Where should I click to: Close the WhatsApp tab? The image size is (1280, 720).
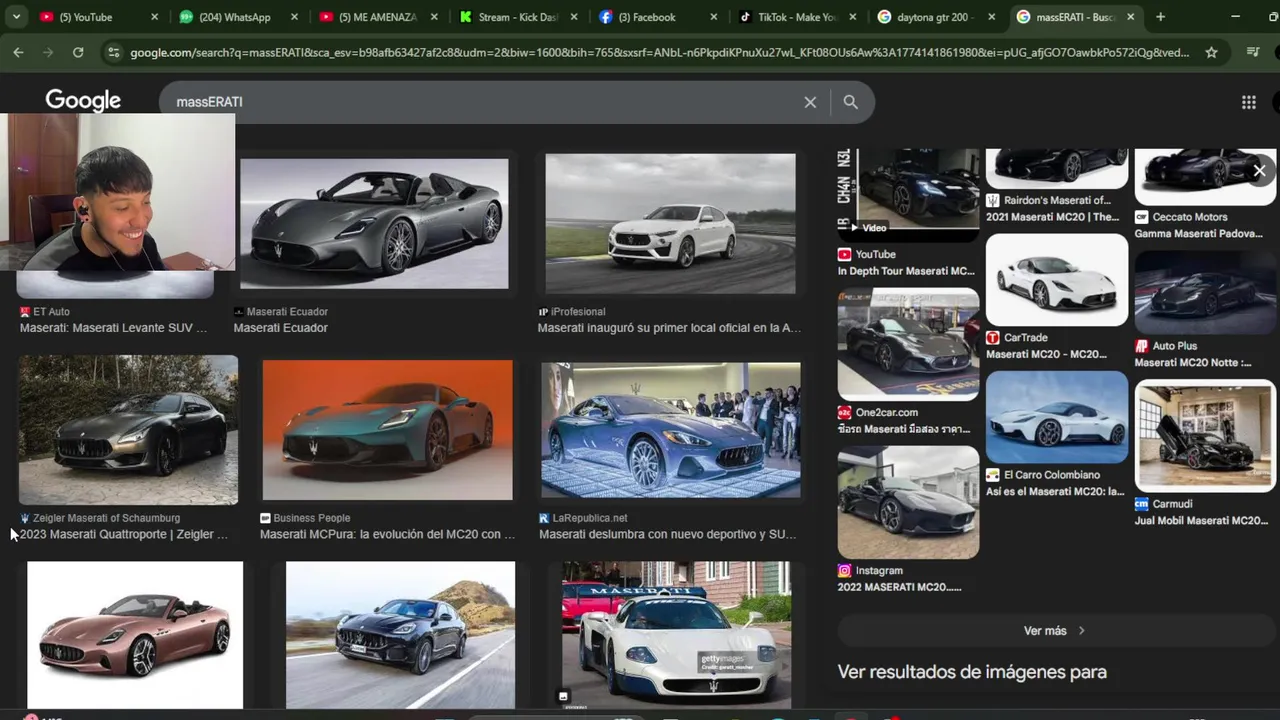(295, 17)
